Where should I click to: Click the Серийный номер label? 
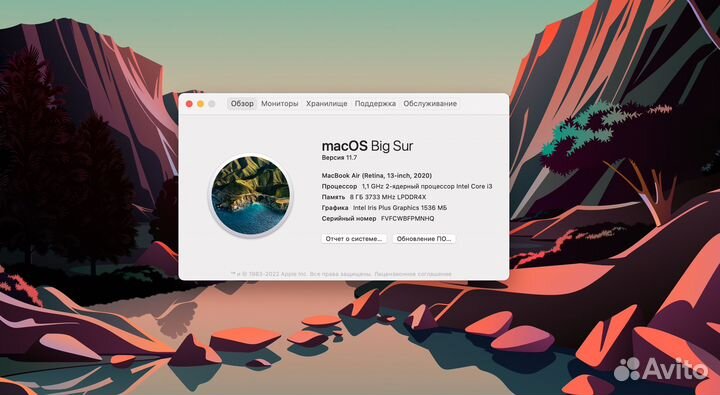349,219
